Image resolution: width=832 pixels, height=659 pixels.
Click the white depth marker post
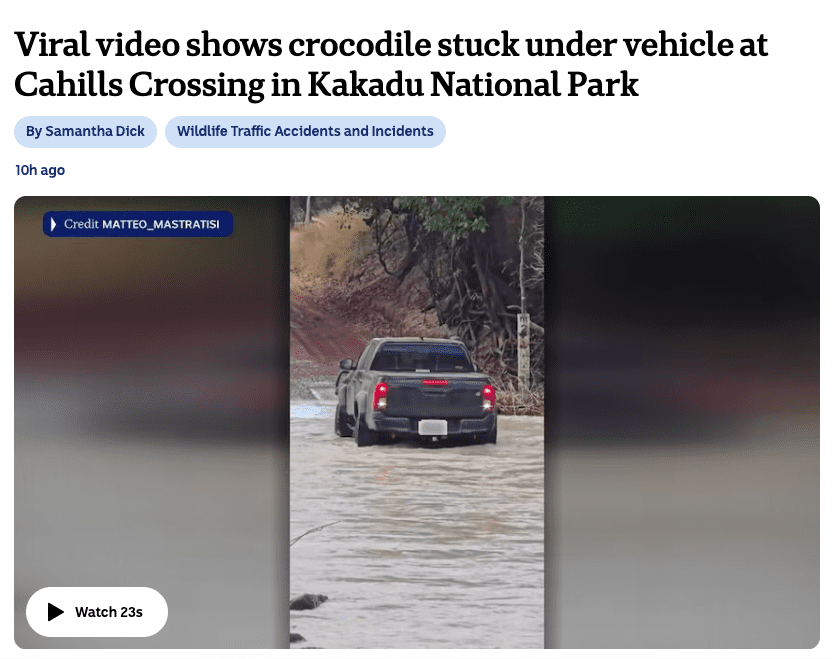523,350
